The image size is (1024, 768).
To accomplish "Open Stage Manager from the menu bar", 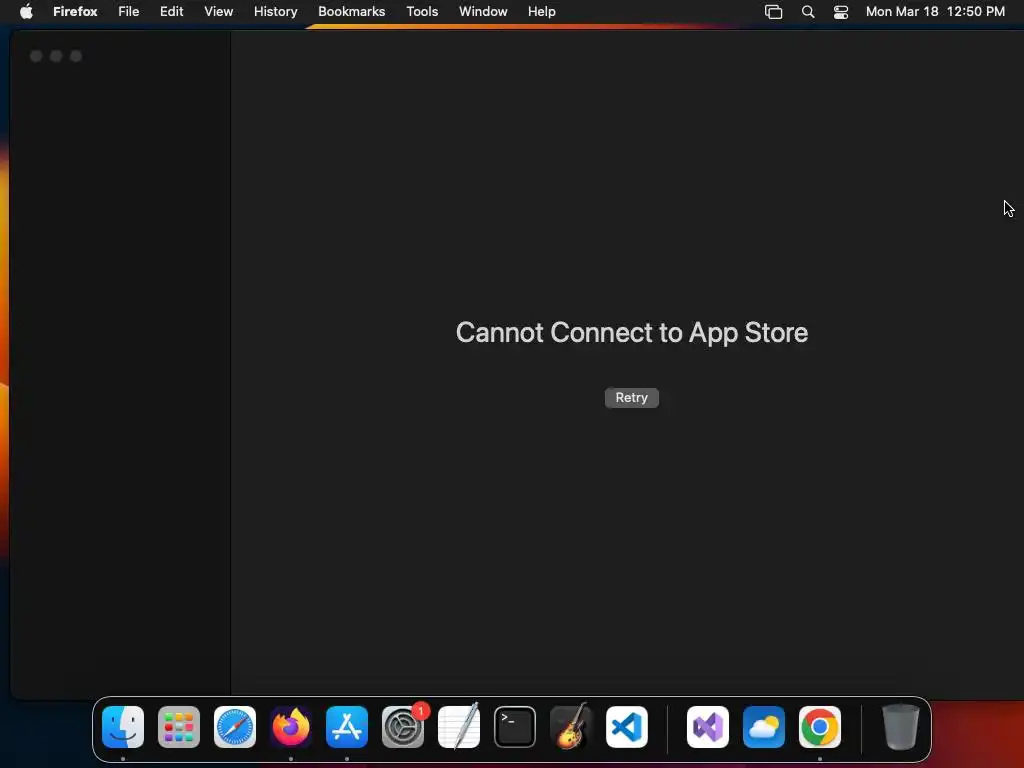I will (773, 12).
